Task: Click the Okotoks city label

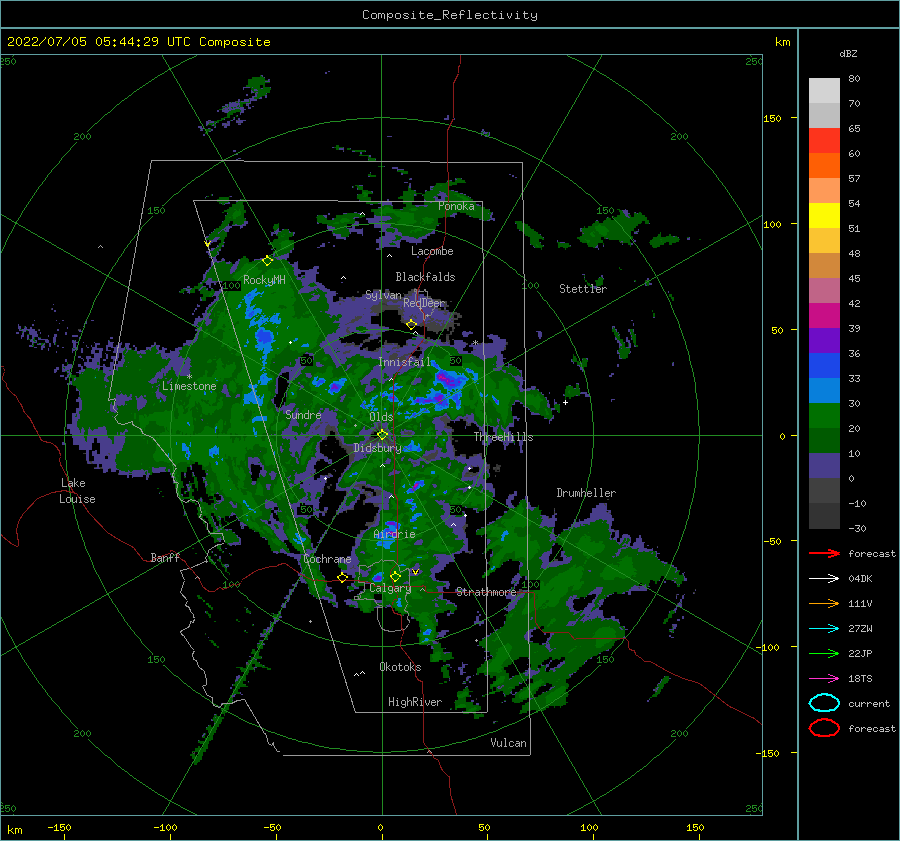Action: click(400, 666)
